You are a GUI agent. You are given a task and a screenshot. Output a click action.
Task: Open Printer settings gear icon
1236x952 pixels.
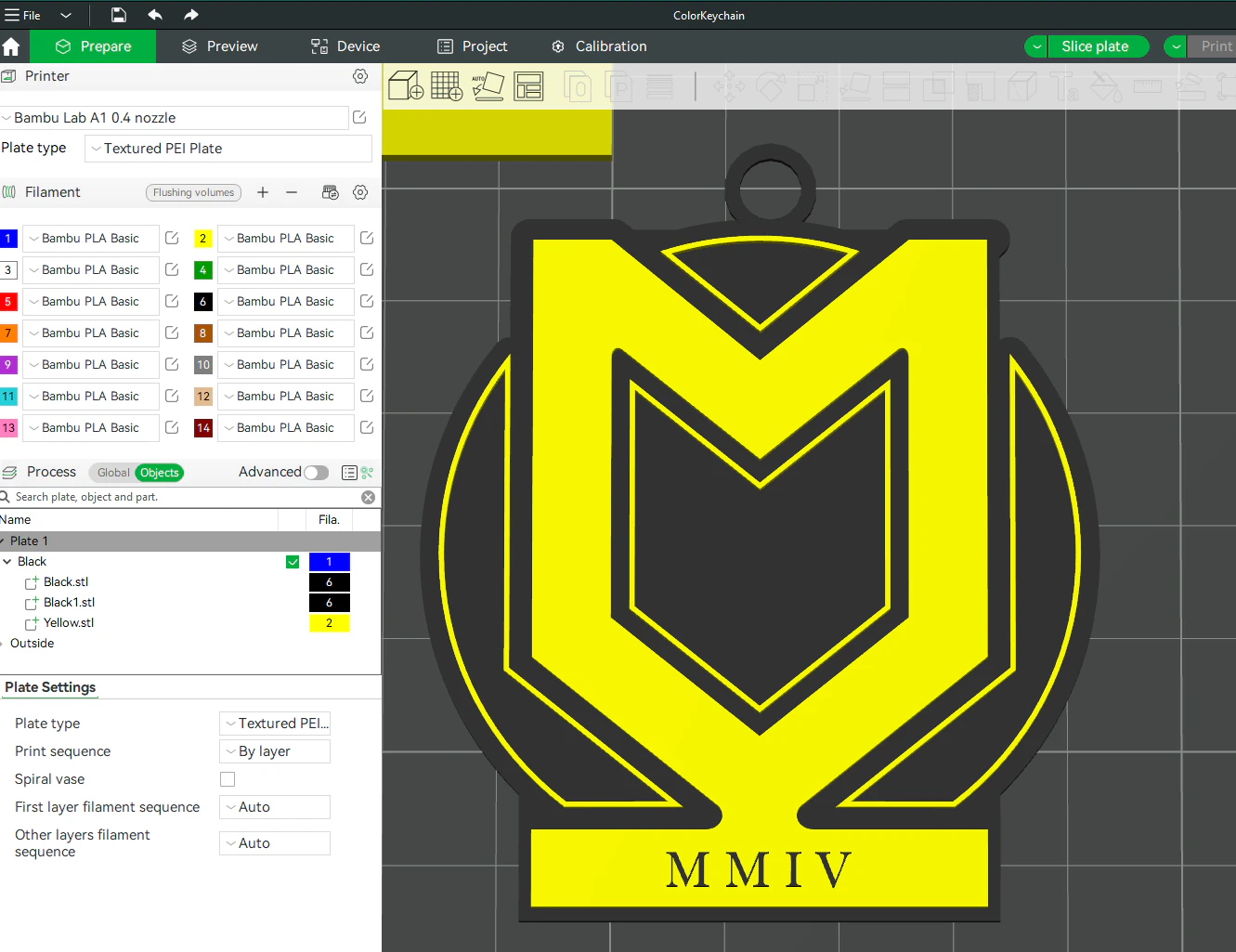[x=360, y=76]
